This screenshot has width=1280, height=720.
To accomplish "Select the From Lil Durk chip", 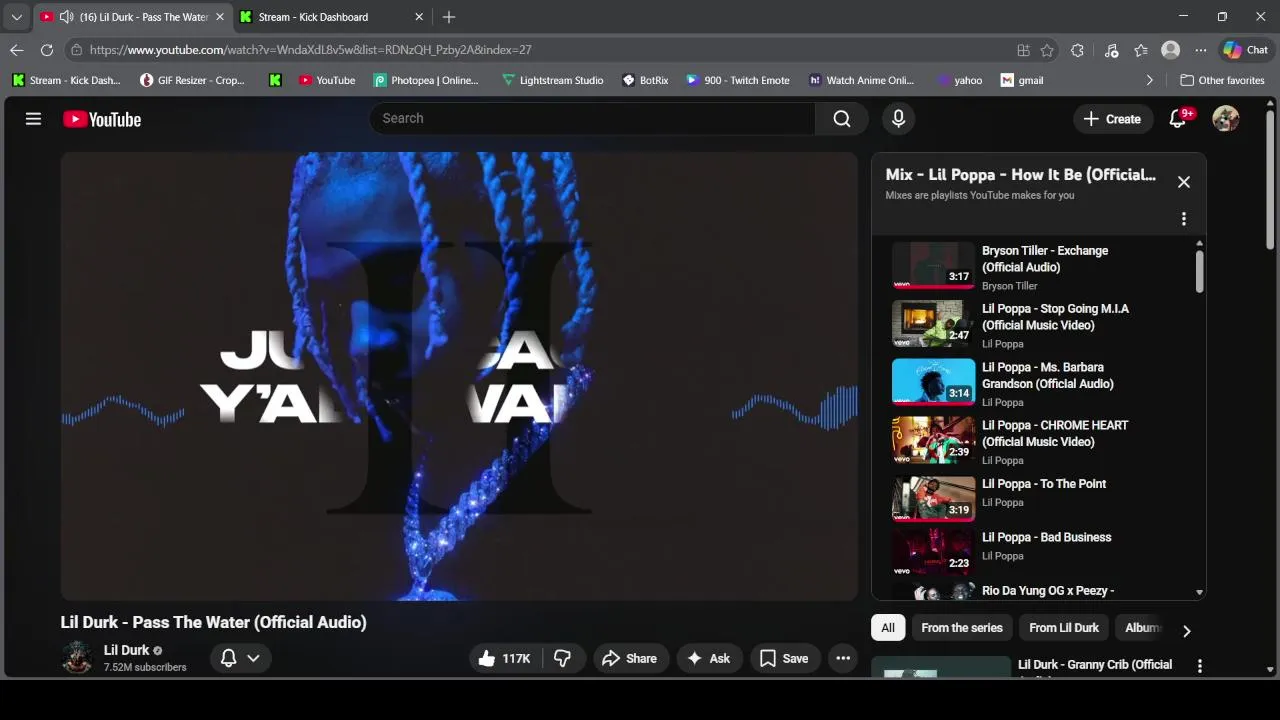I will pos(1064,628).
